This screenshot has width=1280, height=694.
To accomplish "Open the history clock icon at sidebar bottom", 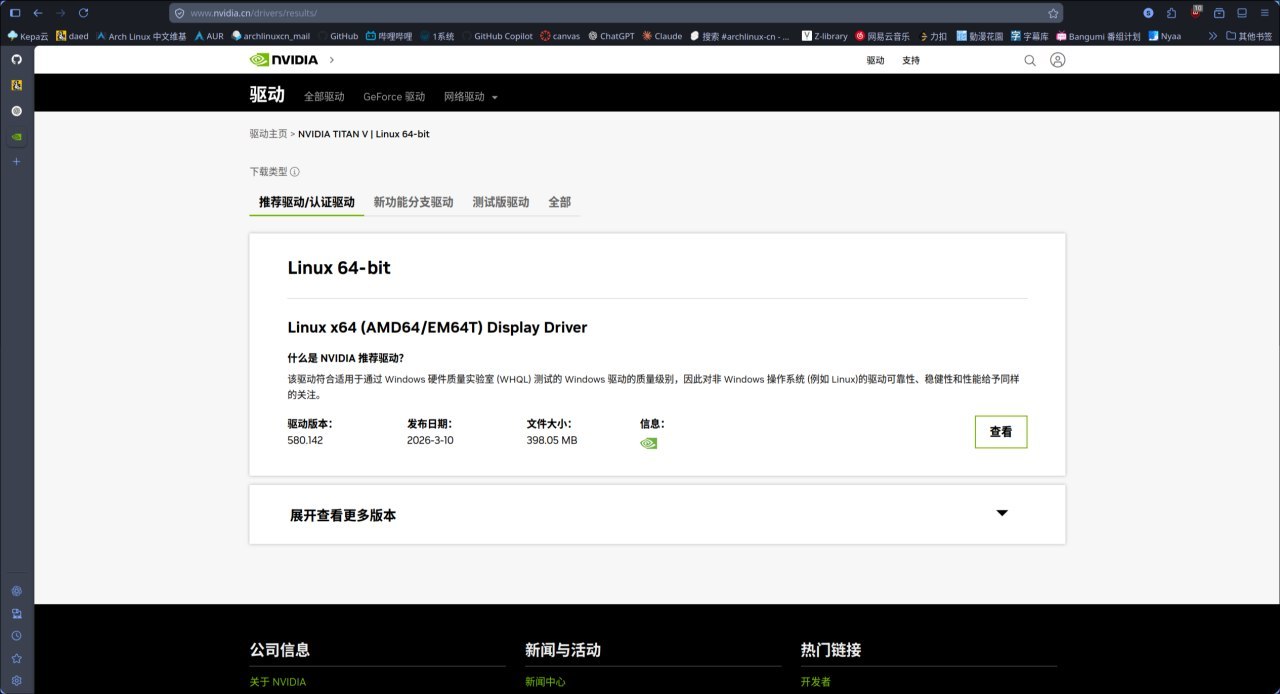I will click(x=16, y=635).
